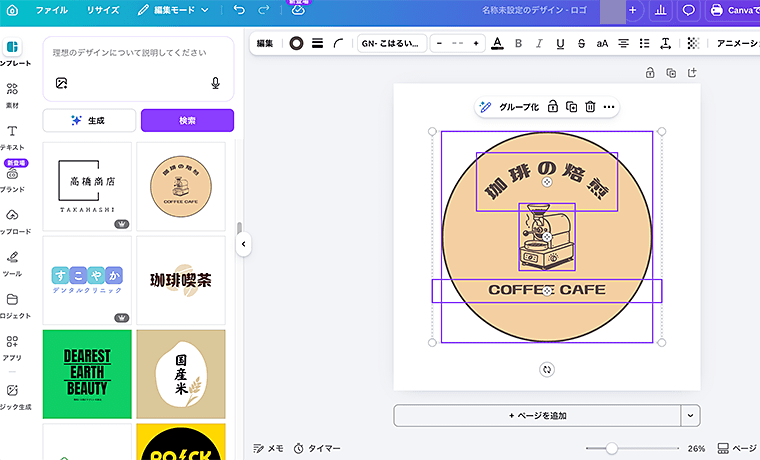Select the 珈琲喫茶 logo template

pyautogui.click(x=181, y=280)
